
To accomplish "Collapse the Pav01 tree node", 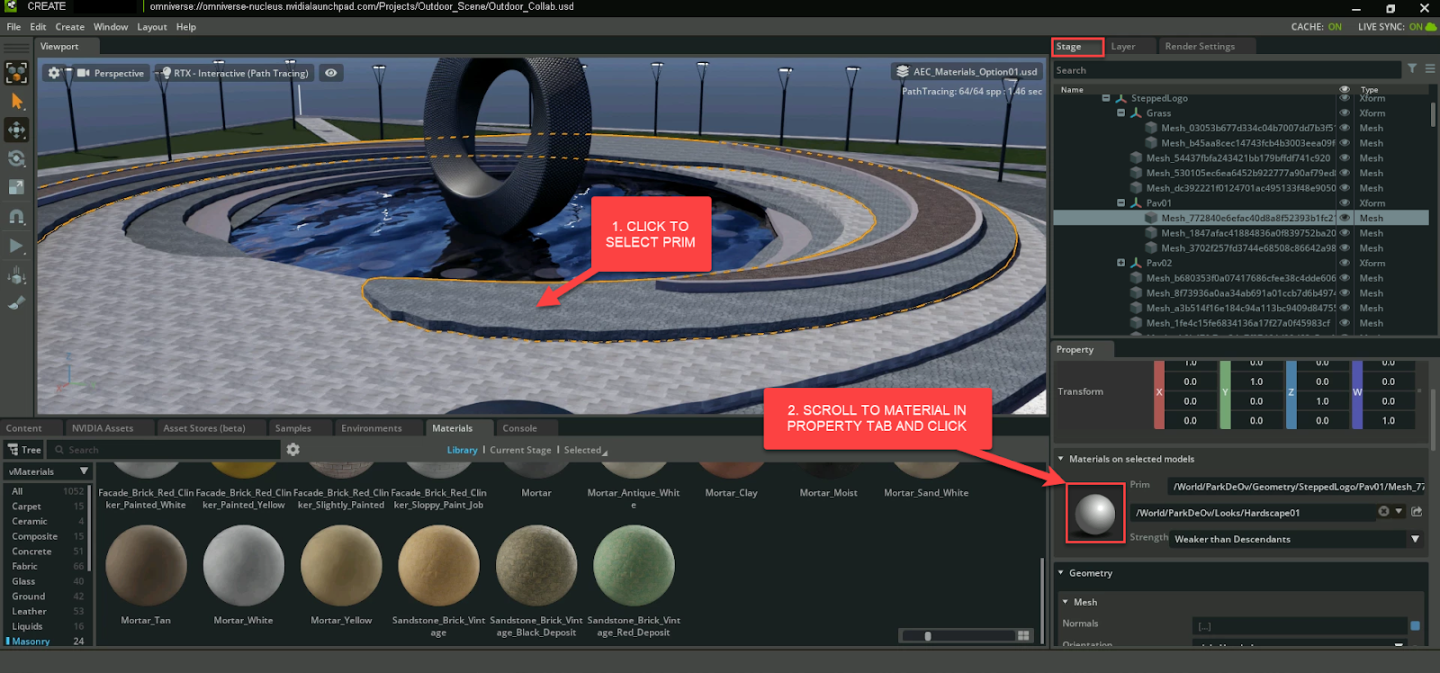I will tap(1122, 203).
